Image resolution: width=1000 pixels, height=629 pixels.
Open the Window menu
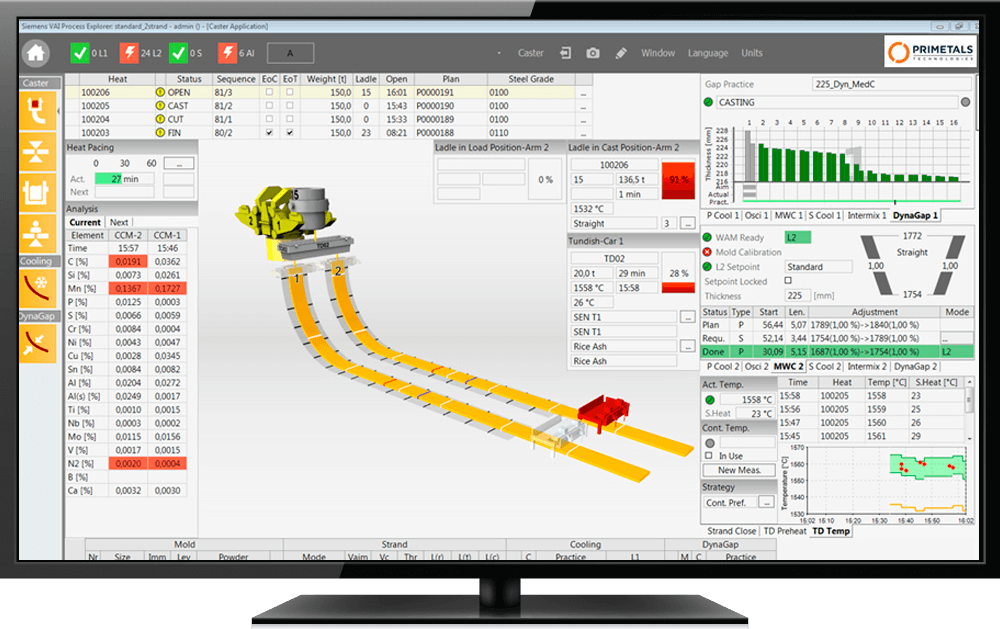[x=657, y=52]
